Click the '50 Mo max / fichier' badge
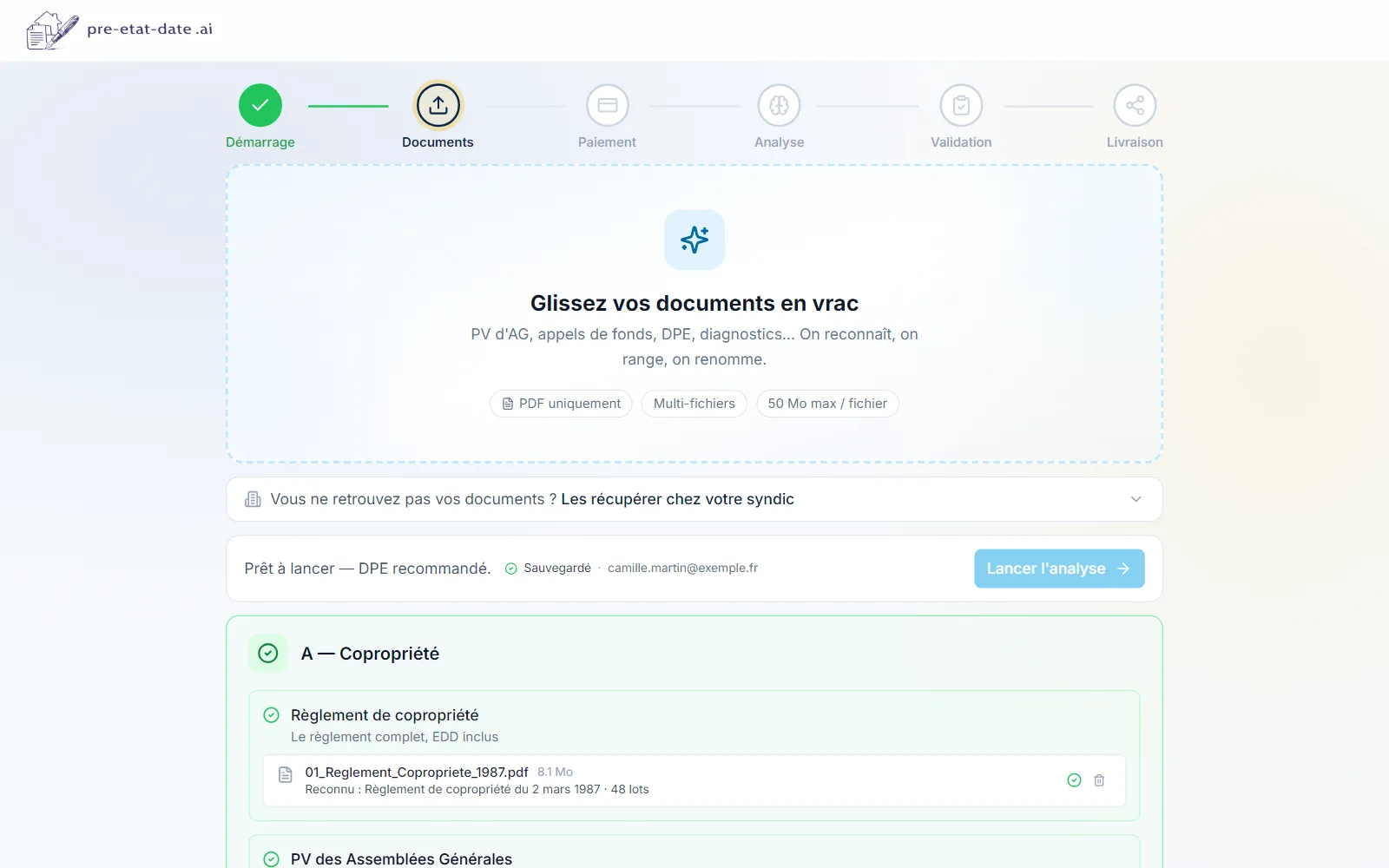The height and width of the screenshot is (868, 1389). (827, 404)
